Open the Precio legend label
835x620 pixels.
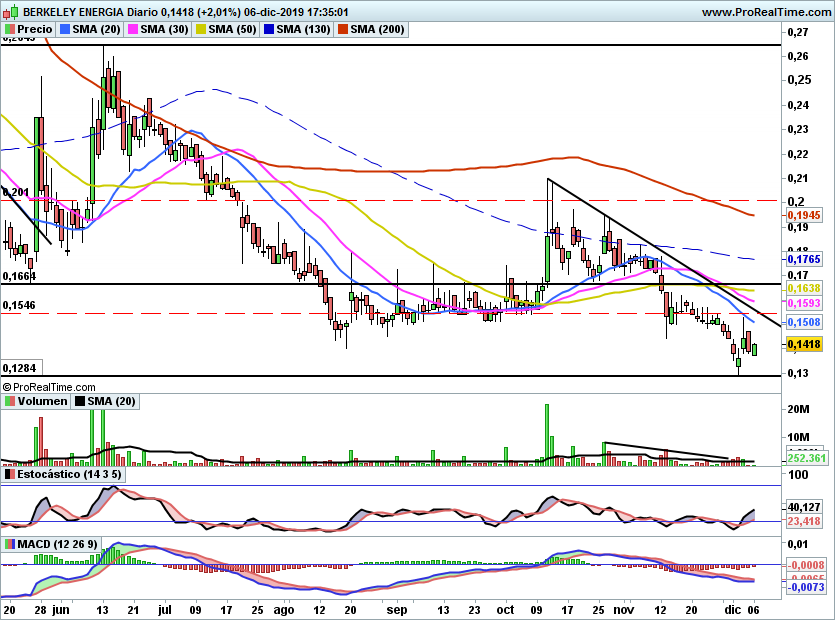click(35, 29)
